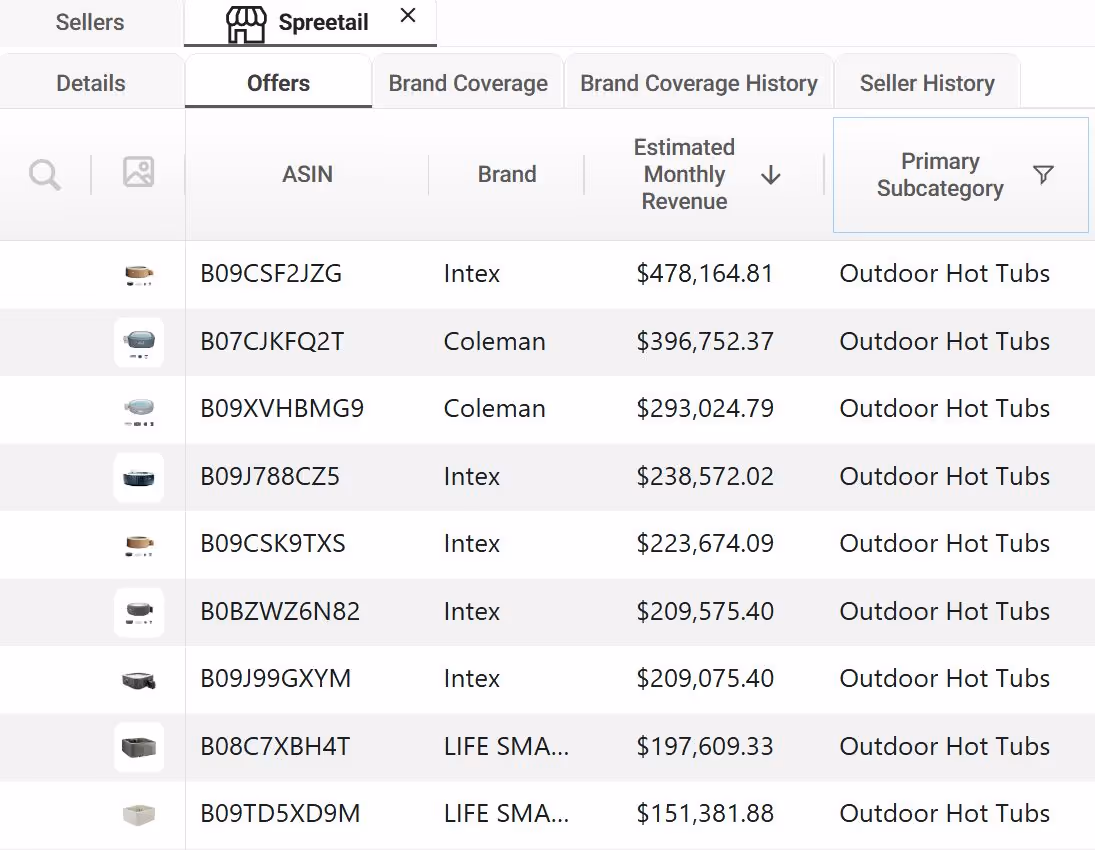Click revenue value $223,674.09

pyautogui.click(x=705, y=543)
